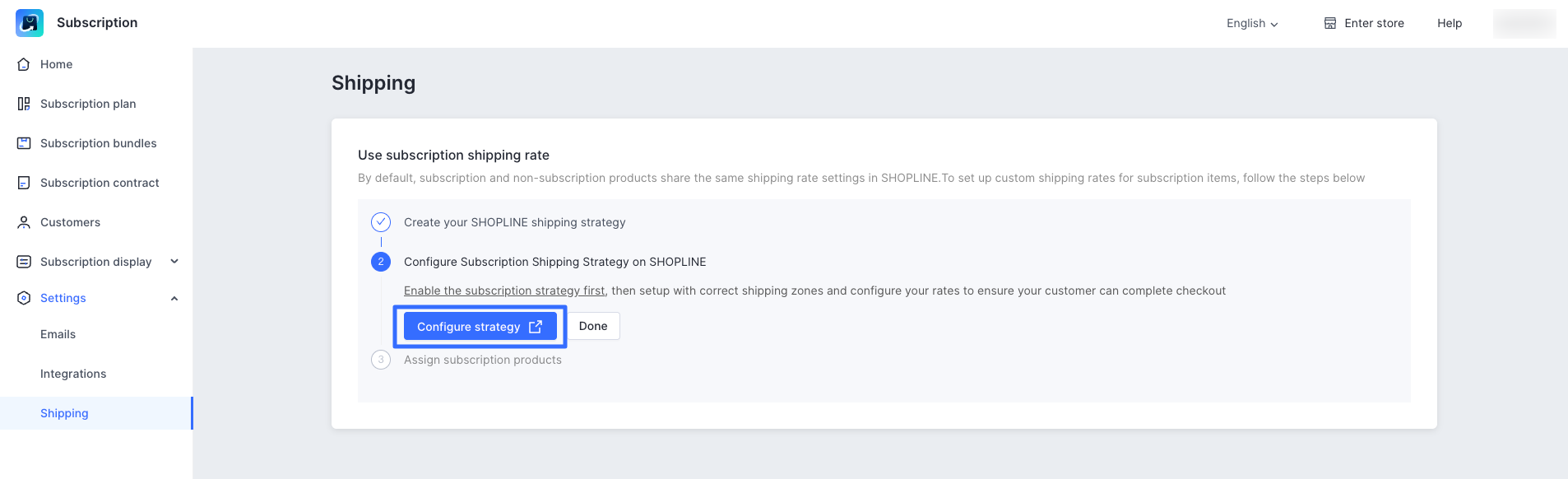Click the Subscription plan sidebar icon

(24, 104)
